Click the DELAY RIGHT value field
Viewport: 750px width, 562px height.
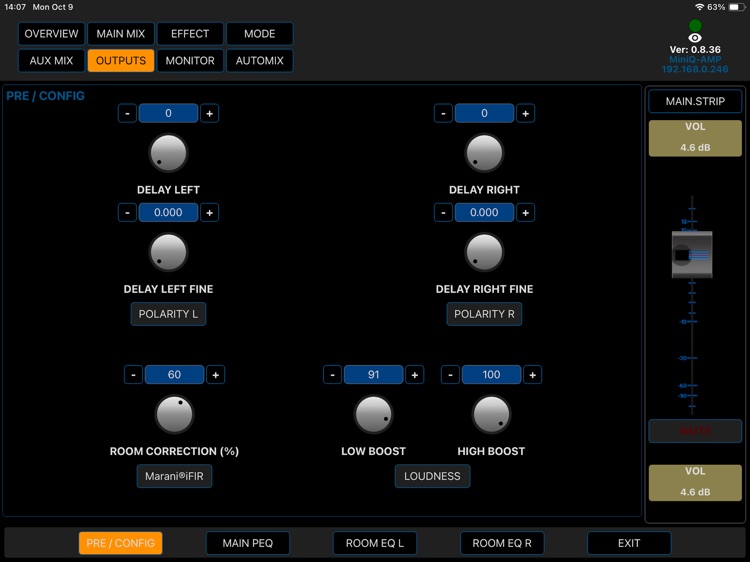(x=485, y=113)
